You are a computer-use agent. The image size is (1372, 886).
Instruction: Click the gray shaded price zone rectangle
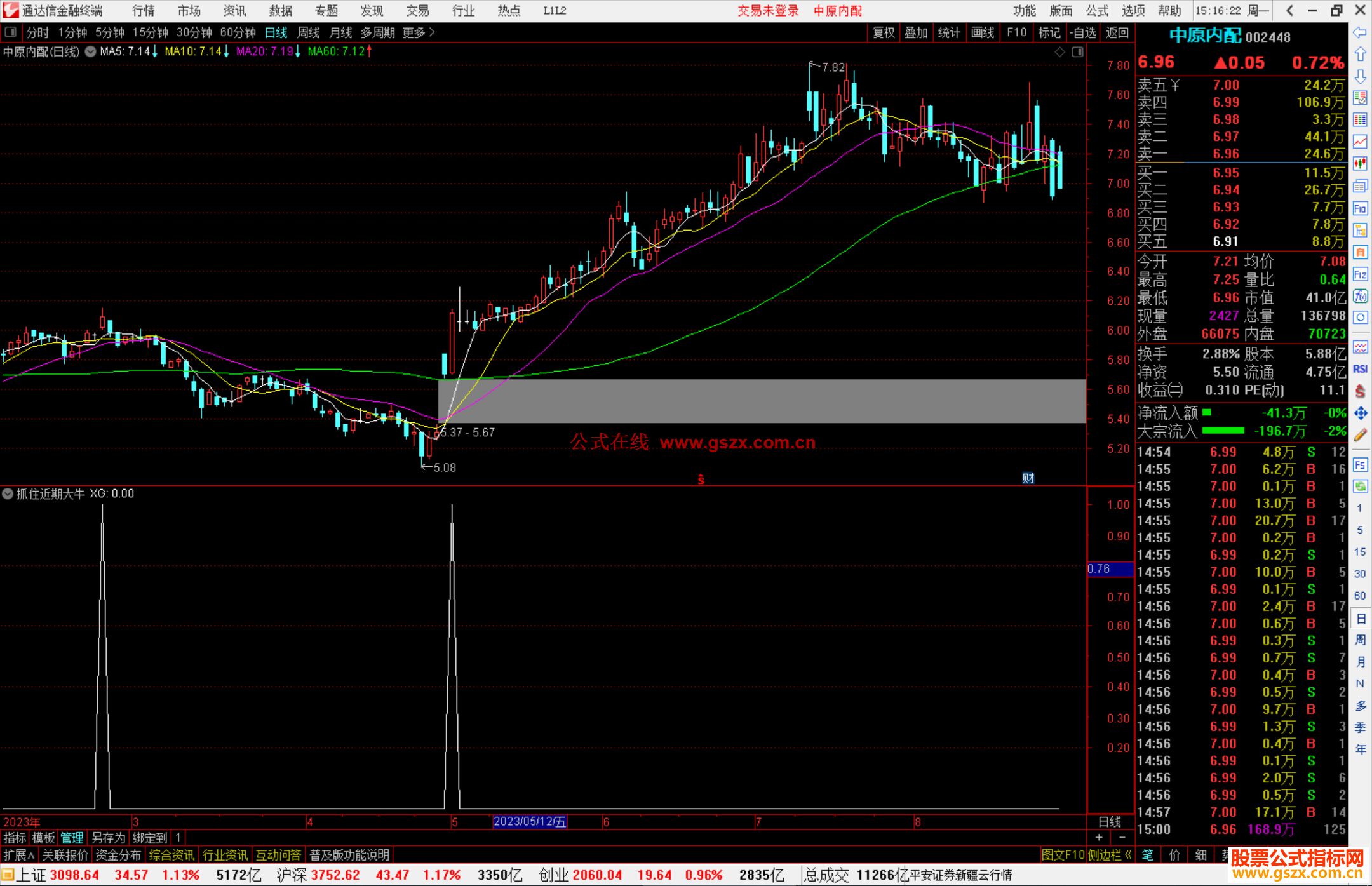762,401
